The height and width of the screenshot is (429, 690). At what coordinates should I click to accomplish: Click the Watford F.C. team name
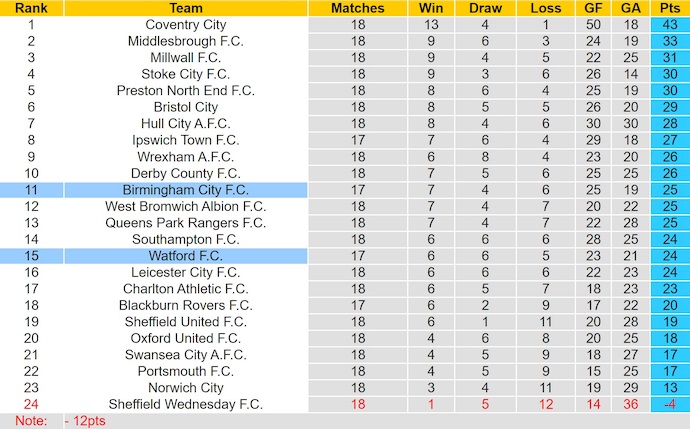pos(185,255)
